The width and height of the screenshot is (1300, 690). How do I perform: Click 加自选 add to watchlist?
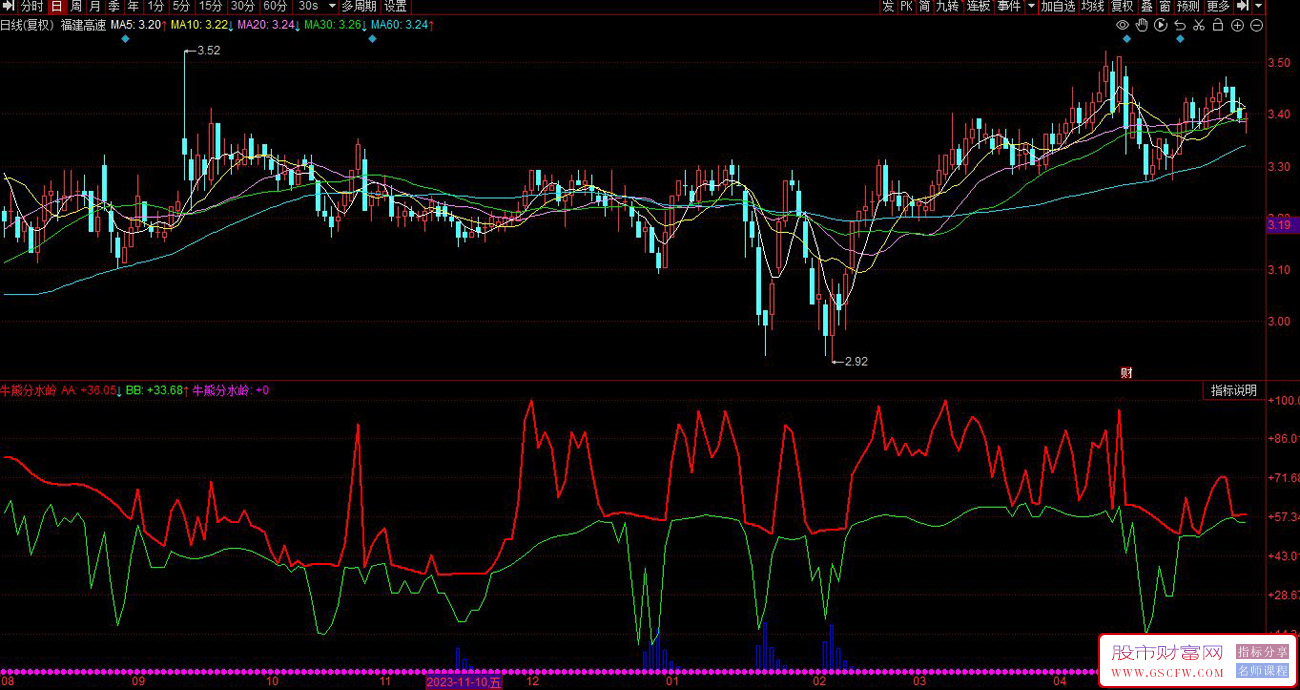pyautogui.click(x=1058, y=6)
